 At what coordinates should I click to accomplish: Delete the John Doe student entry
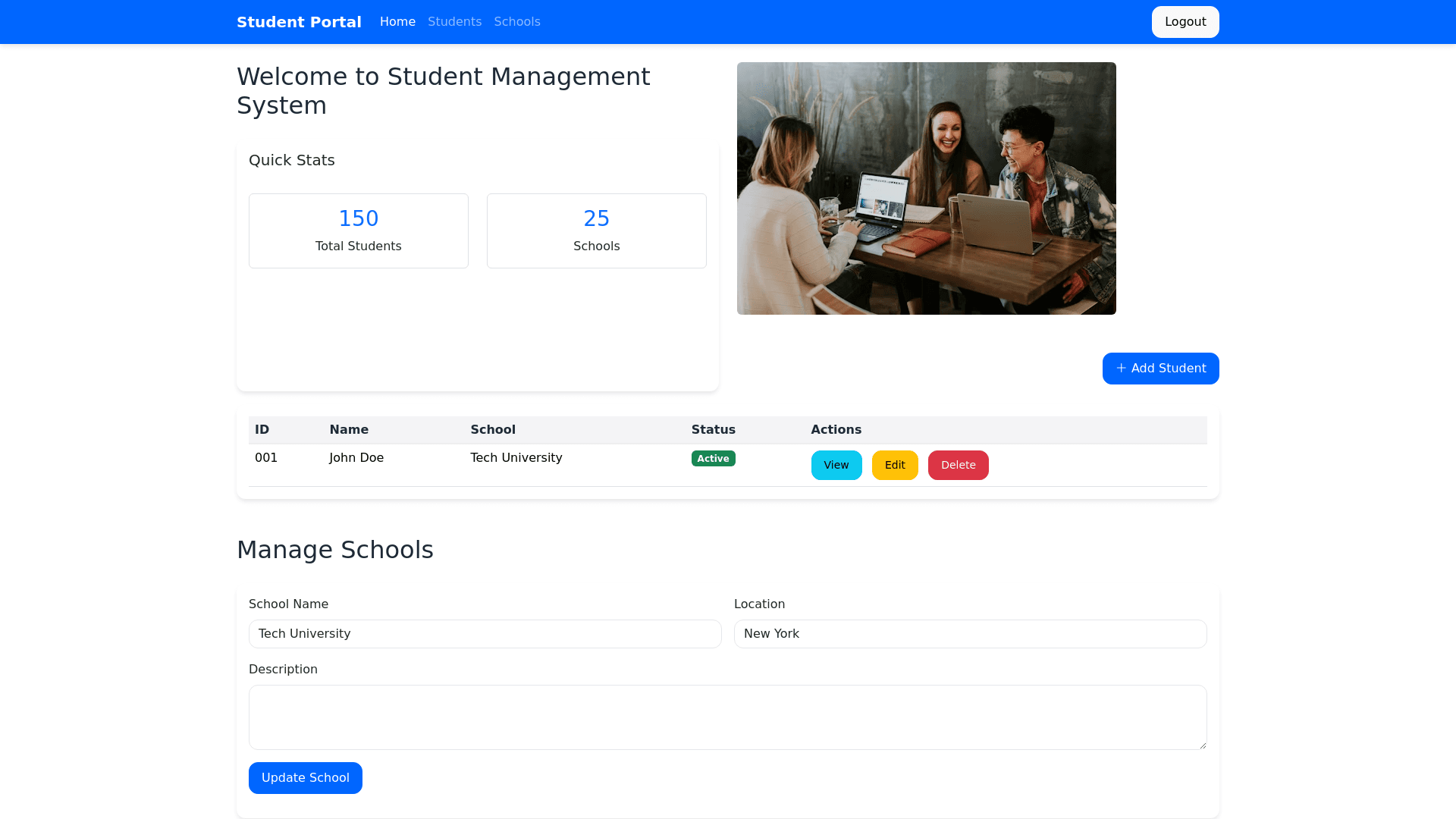pyautogui.click(x=958, y=465)
